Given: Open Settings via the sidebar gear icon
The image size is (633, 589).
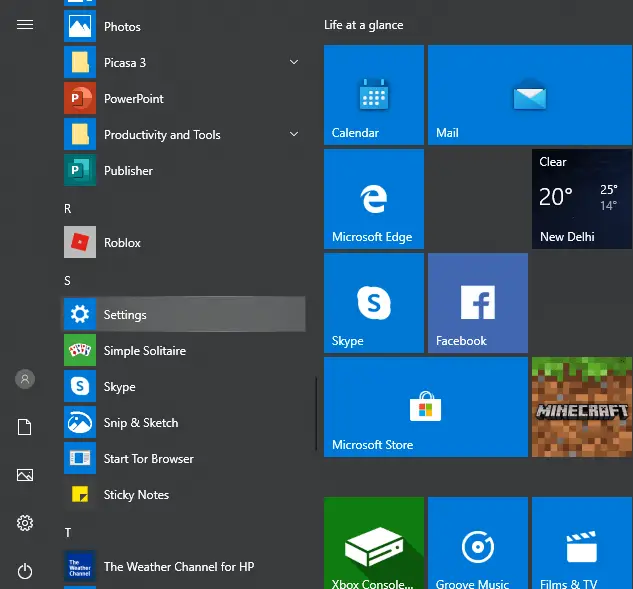Looking at the screenshot, I should tap(25, 523).
